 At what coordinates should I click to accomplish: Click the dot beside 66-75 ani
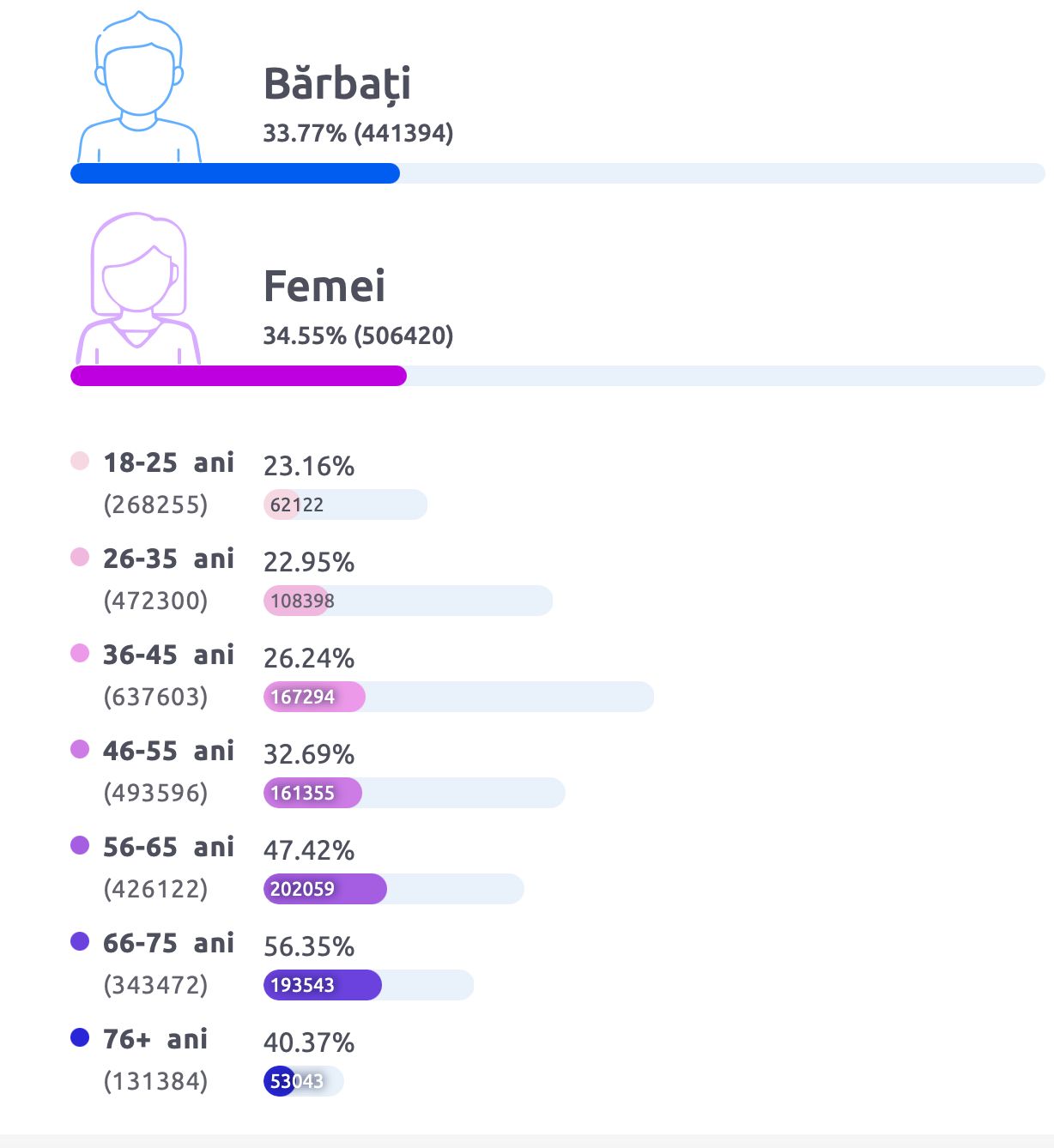tap(80, 941)
